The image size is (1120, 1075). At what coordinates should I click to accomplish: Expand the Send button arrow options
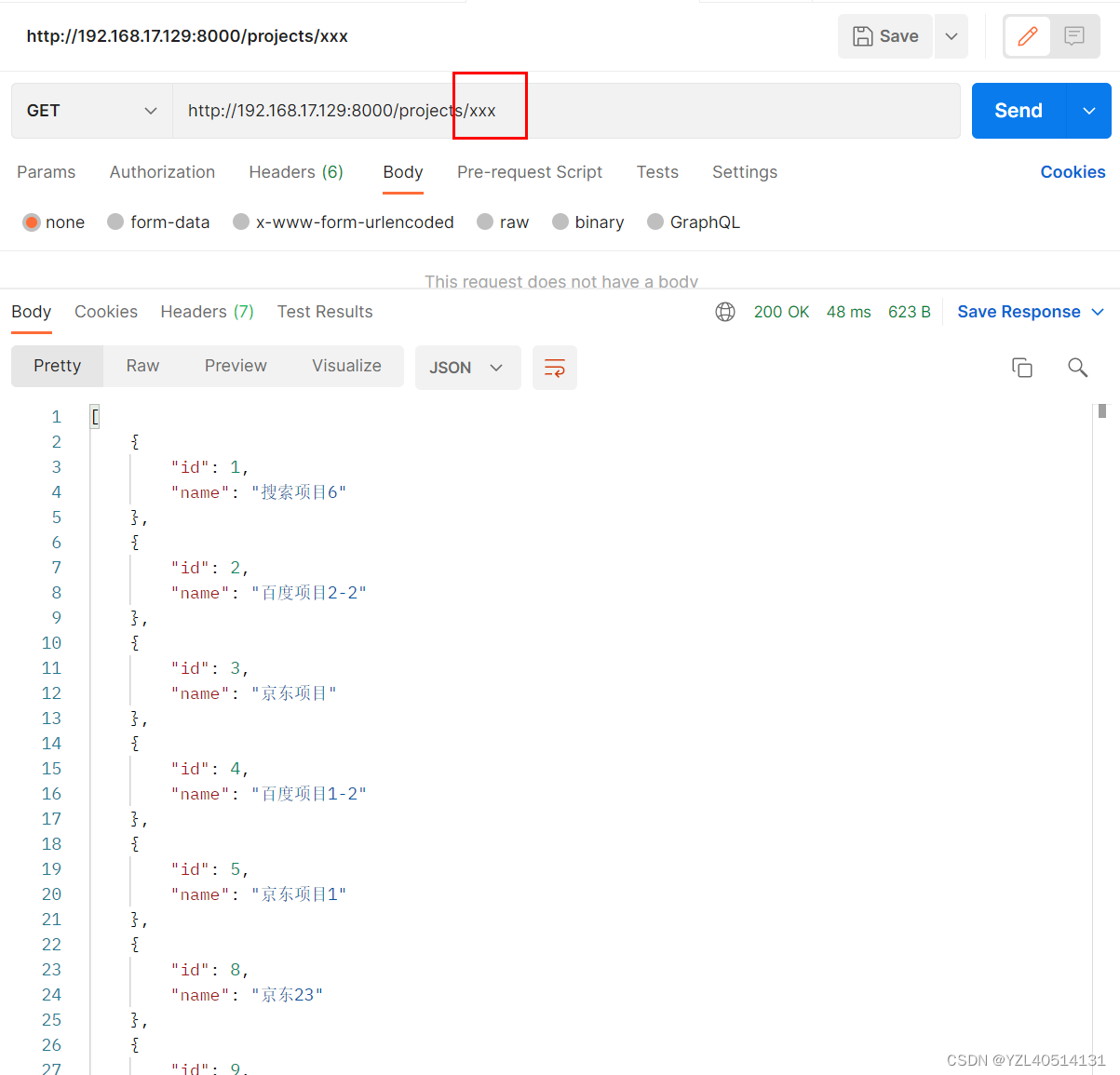(1089, 111)
